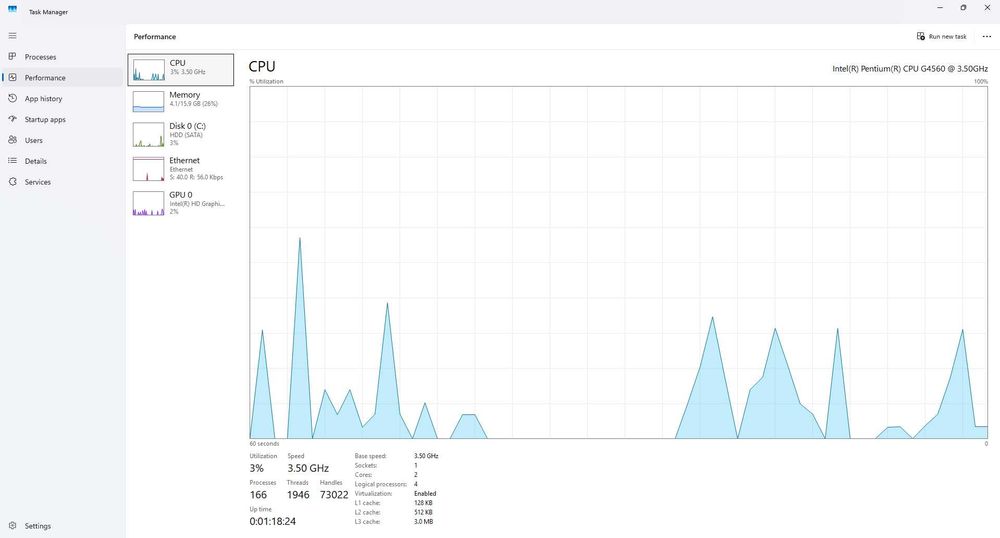Image resolution: width=1000 pixels, height=538 pixels.
Task: Select the Ethernet mini graph thumbnail
Action: click(x=148, y=169)
